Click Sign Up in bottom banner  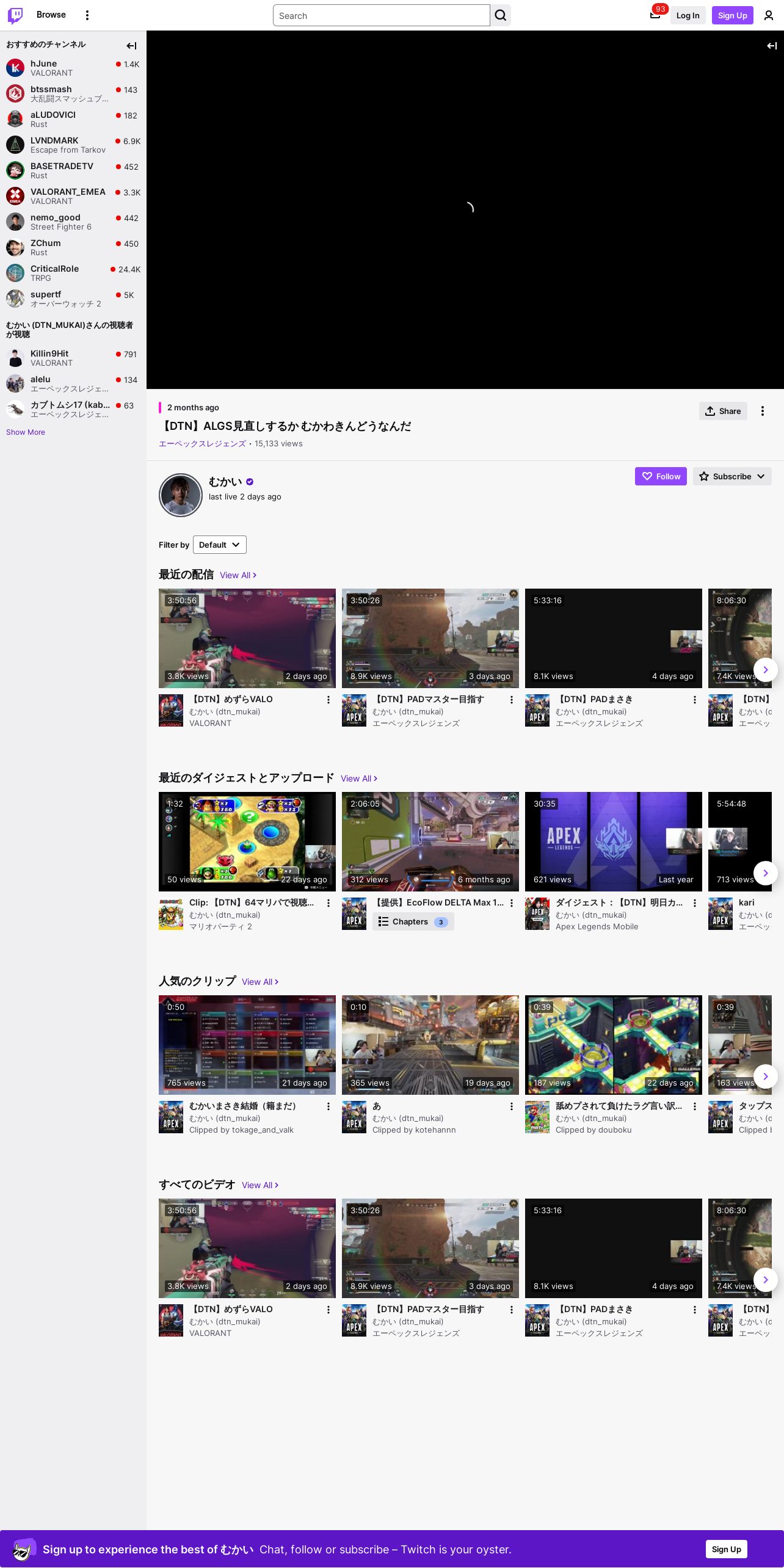tap(727, 1549)
